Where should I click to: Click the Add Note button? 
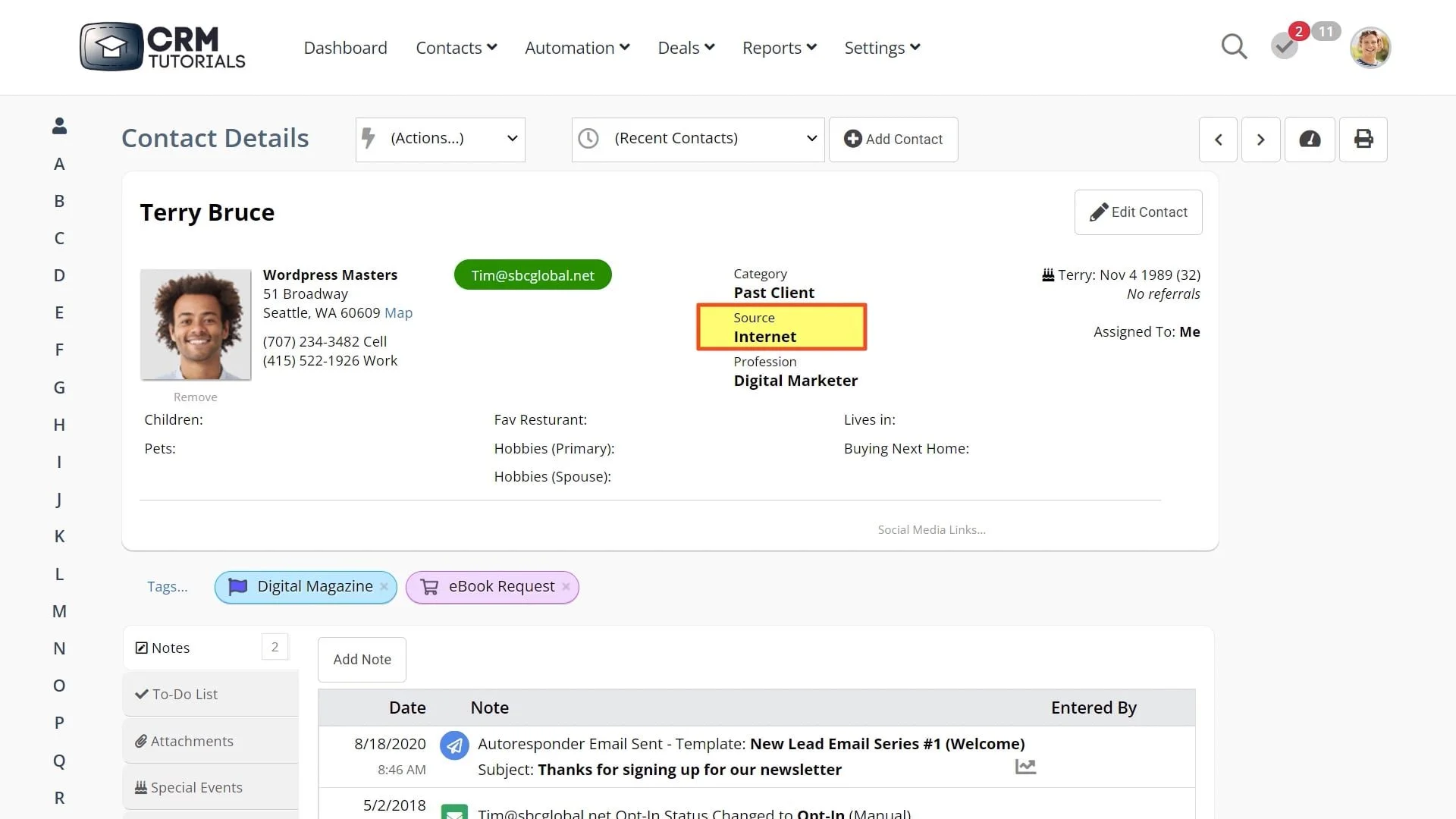[362, 660]
